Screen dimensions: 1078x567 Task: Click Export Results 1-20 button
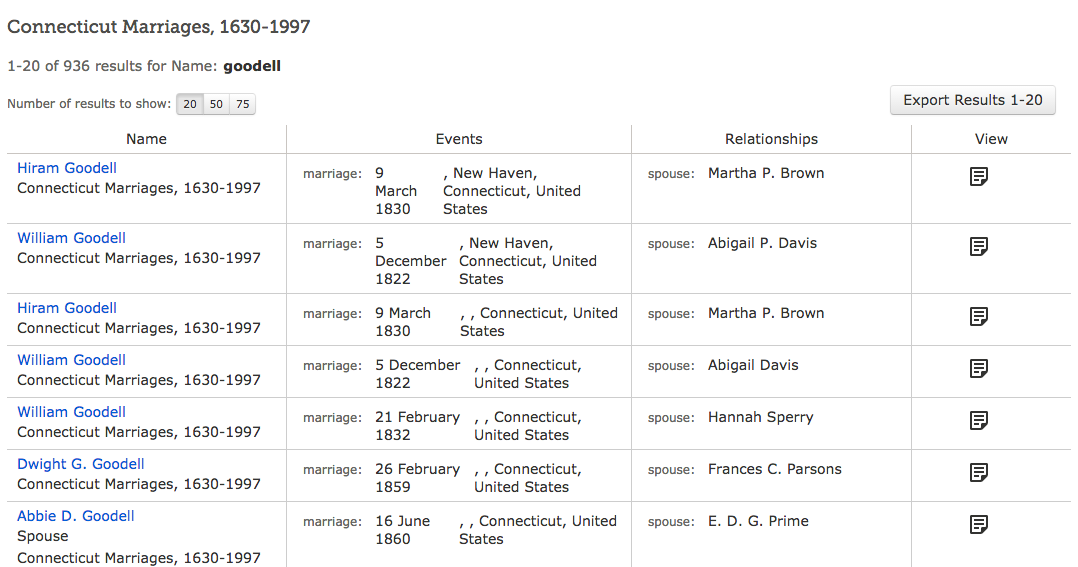[972, 100]
